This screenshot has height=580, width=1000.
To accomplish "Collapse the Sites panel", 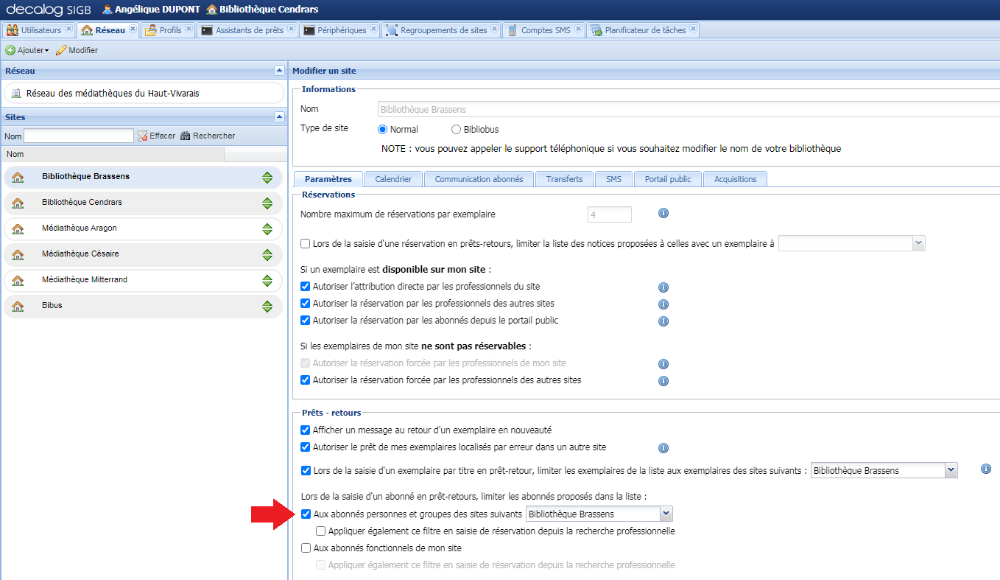I will point(279,117).
